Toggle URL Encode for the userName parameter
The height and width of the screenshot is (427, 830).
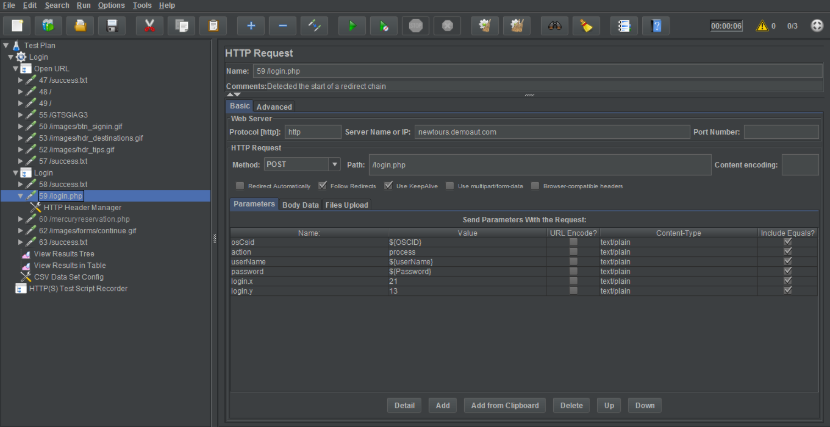click(573, 261)
